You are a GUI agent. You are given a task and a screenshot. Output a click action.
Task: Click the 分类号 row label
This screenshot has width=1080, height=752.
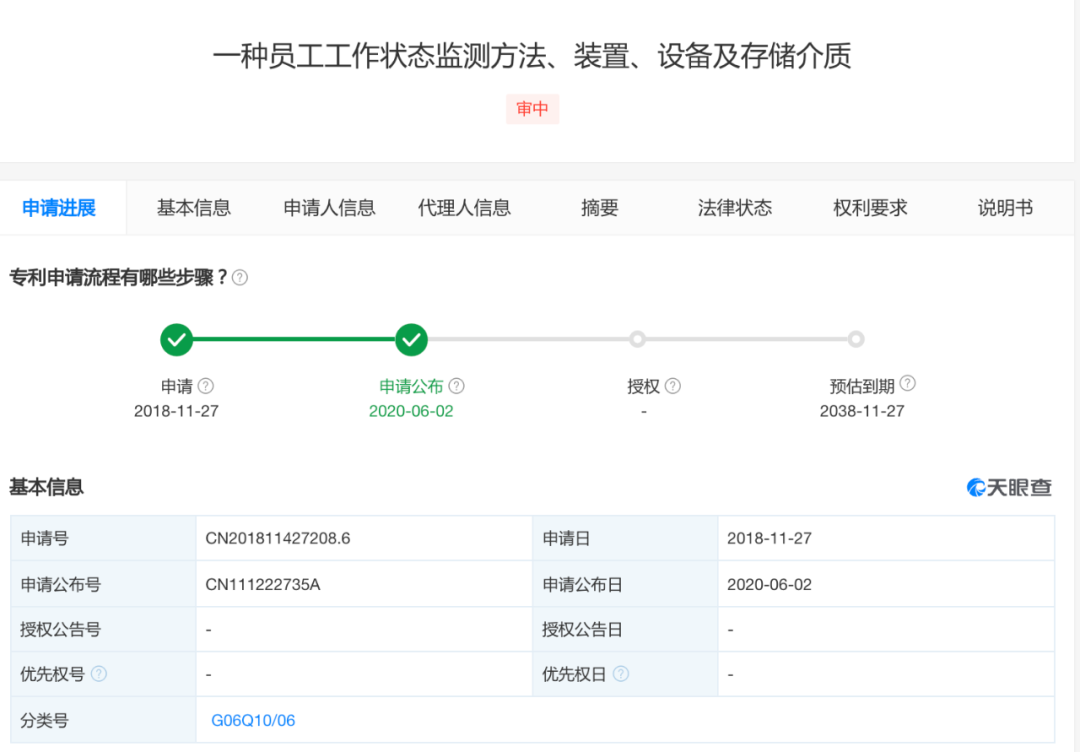45,720
